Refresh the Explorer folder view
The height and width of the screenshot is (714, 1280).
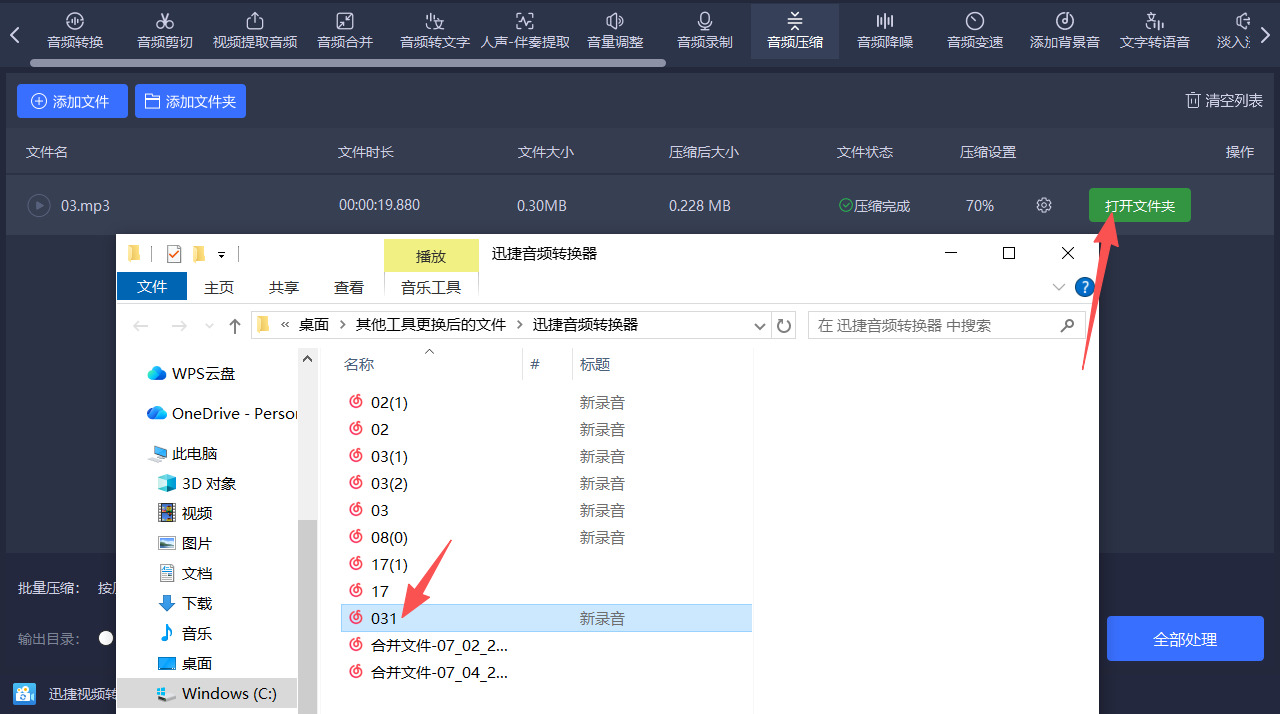pos(785,325)
